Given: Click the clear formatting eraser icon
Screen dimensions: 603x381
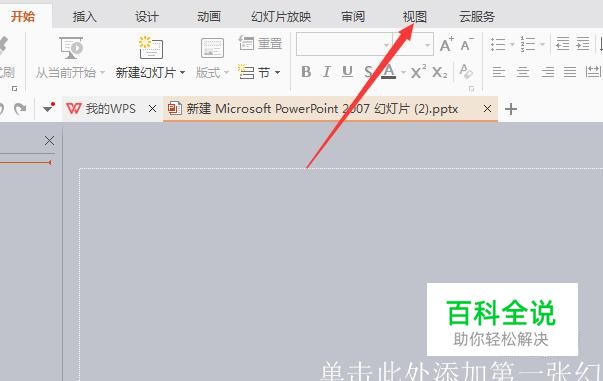Looking at the screenshot, I should click(x=466, y=72).
